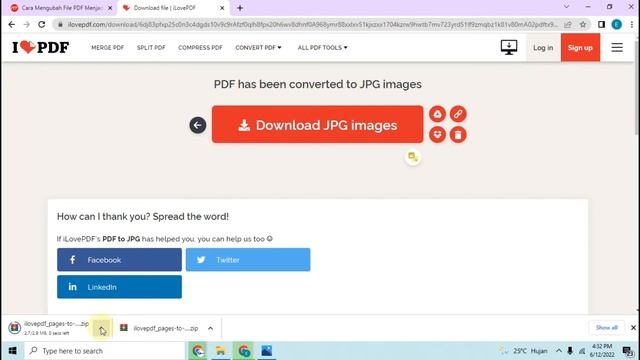Share on Facebook
Screen dimensions: 640x360
point(119,260)
